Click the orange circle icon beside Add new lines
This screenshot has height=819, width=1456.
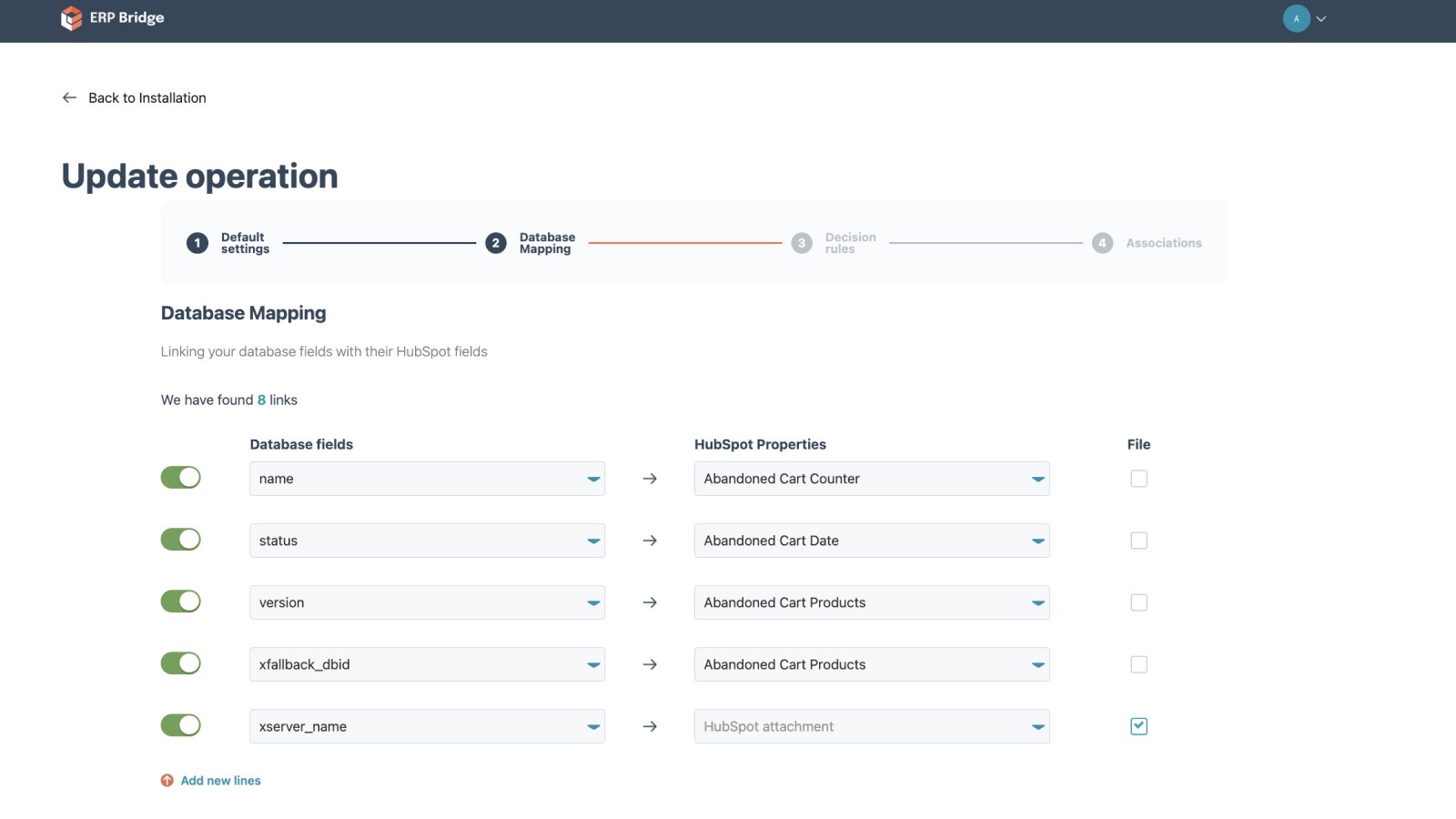click(x=167, y=780)
